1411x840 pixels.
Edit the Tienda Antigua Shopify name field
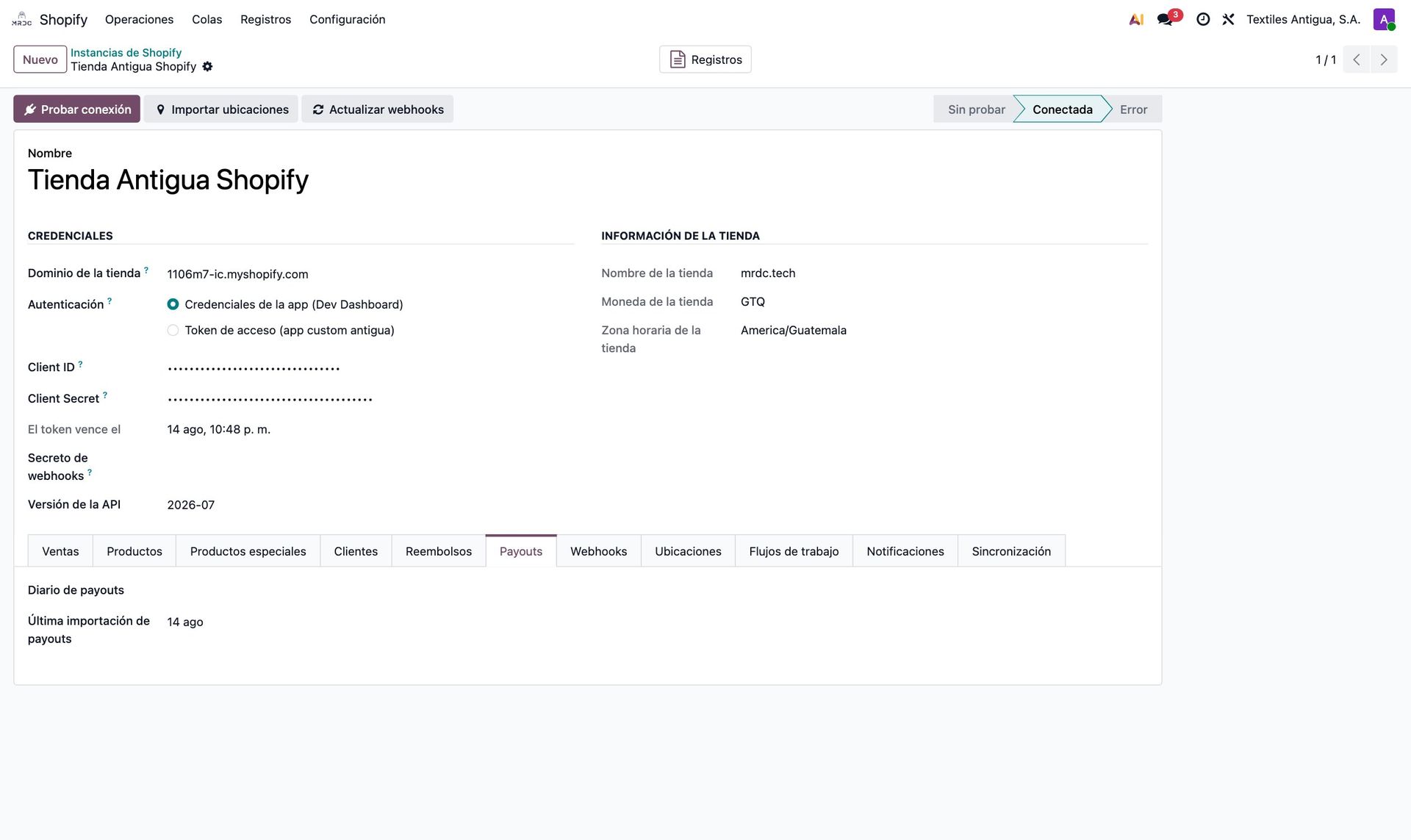pyautogui.click(x=588, y=180)
